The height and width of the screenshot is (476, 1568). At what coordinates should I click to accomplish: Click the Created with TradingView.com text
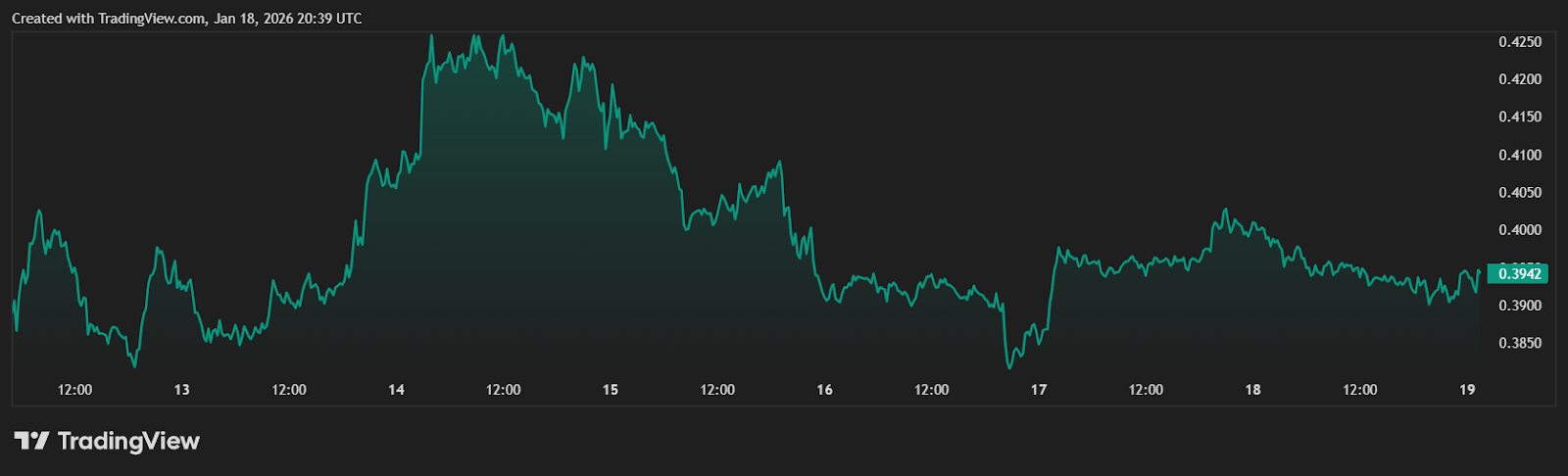(186, 19)
